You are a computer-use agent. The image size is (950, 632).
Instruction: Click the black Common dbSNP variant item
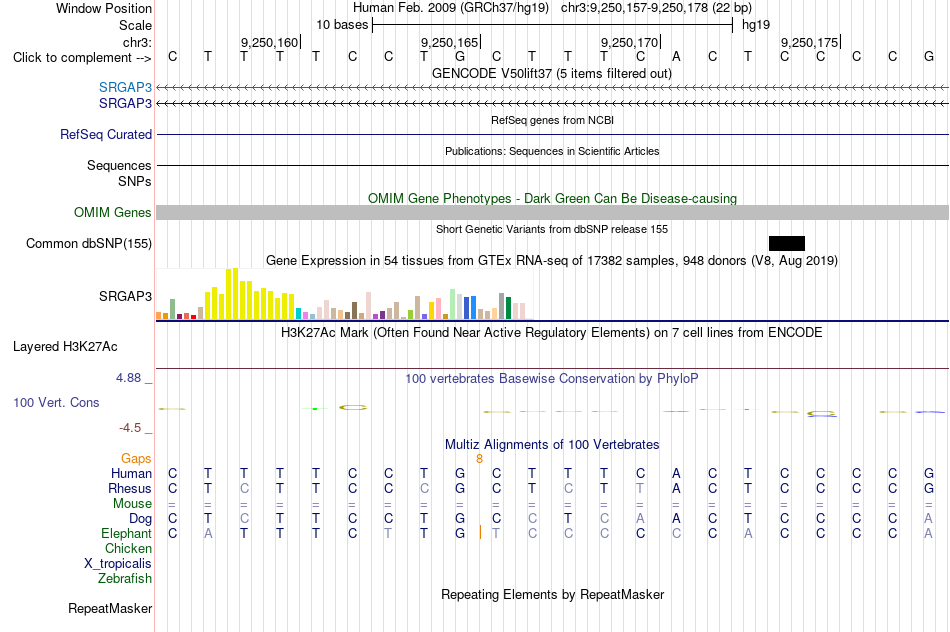[x=786, y=244]
